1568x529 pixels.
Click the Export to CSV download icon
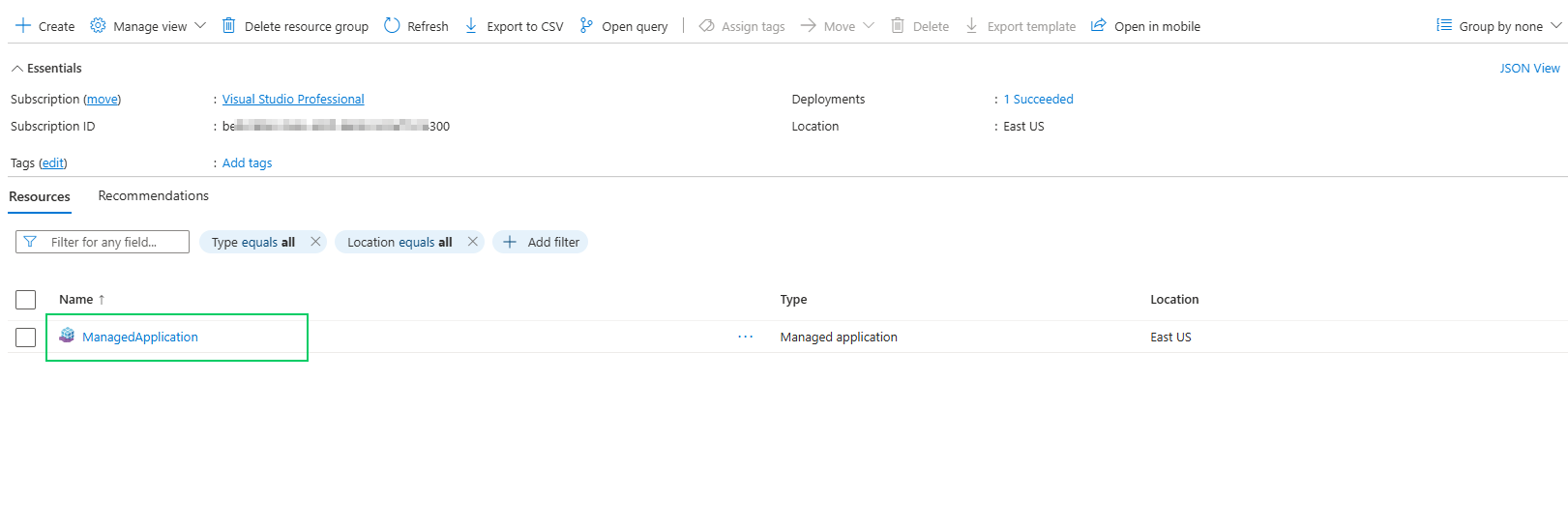pyautogui.click(x=471, y=26)
